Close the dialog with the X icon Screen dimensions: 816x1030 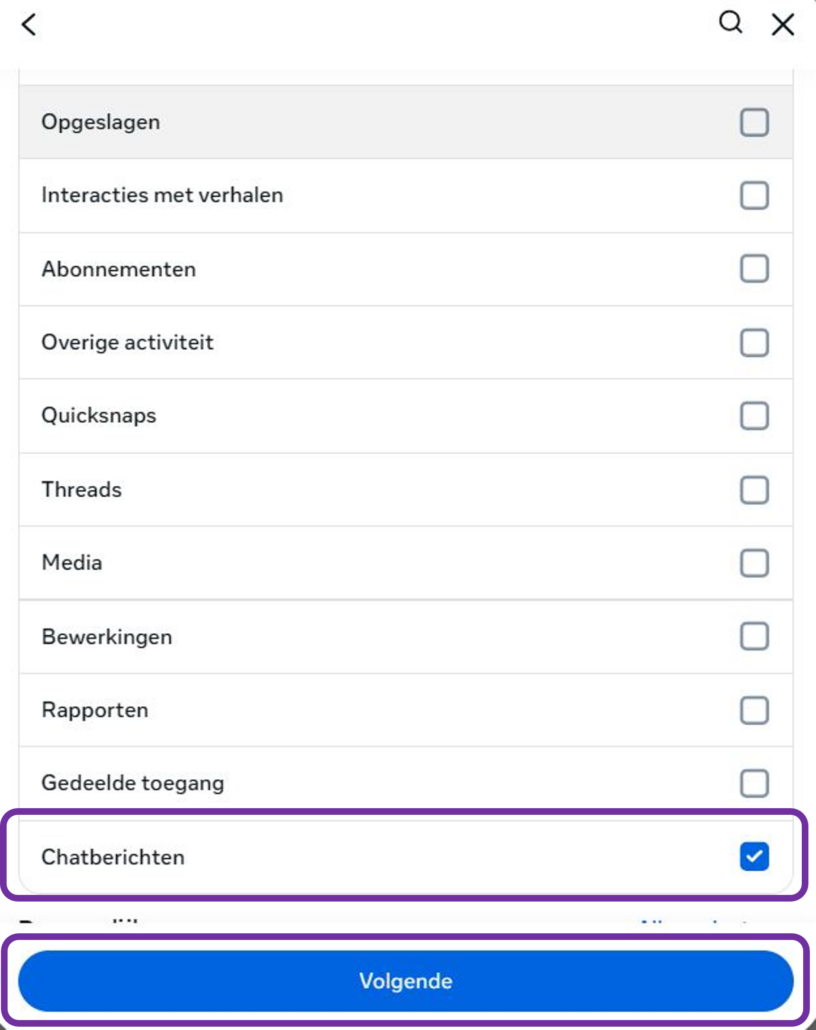click(x=783, y=25)
